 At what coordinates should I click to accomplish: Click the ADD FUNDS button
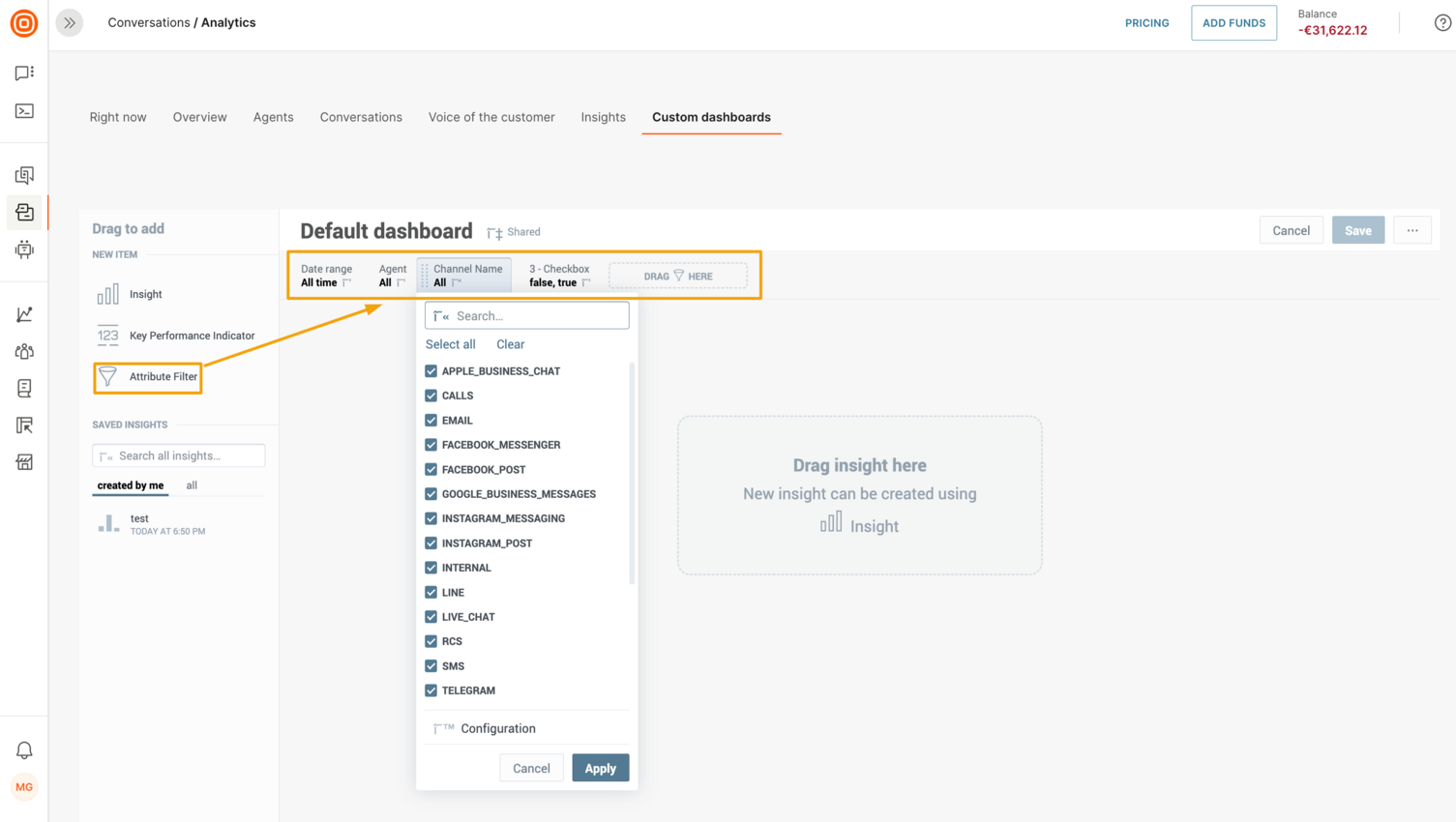point(1233,22)
